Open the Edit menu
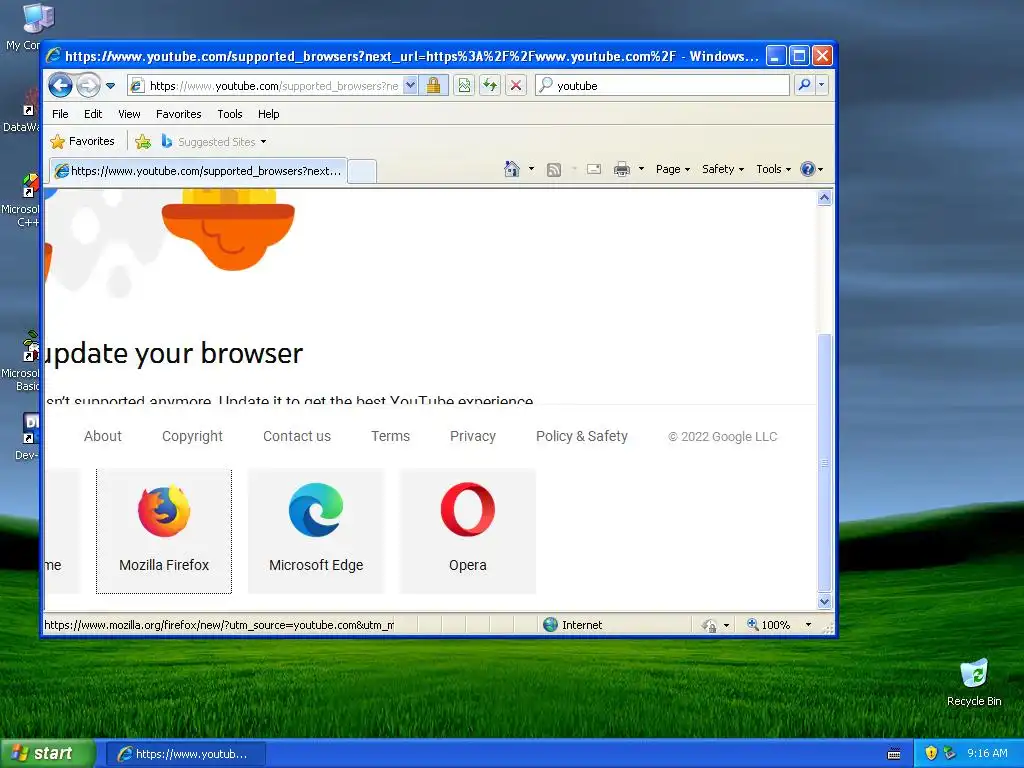Image resolution: width=1024 pixels, height=768 pixels. tap(93, 114)
